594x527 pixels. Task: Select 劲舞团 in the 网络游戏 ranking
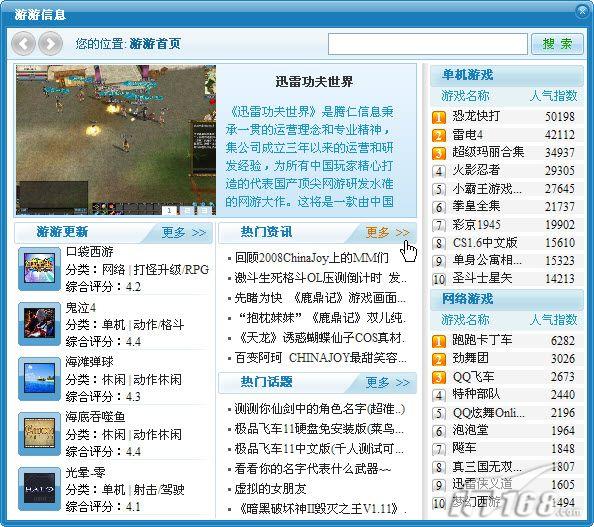471,358
